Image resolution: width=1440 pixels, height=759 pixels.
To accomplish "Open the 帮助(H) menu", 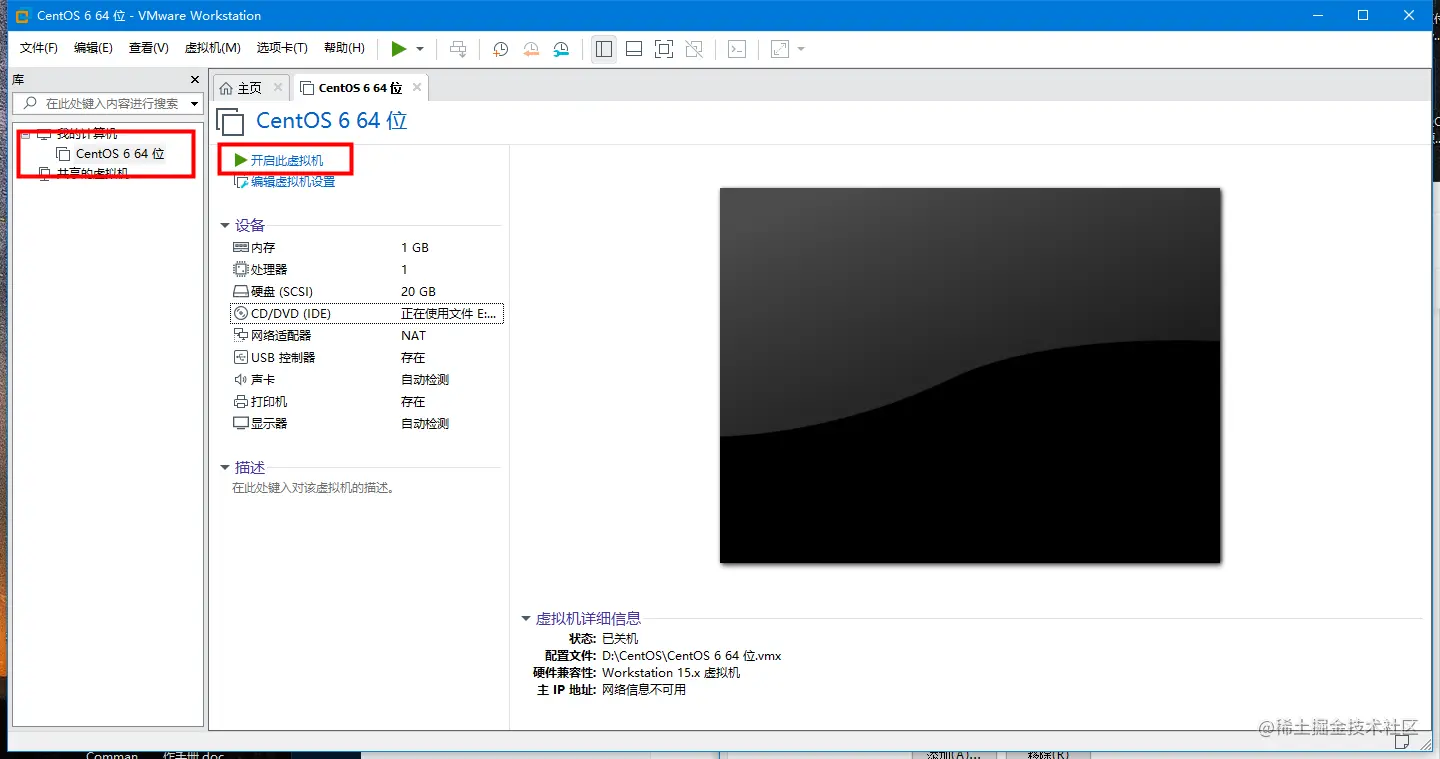I will click(x=344, y=48).
